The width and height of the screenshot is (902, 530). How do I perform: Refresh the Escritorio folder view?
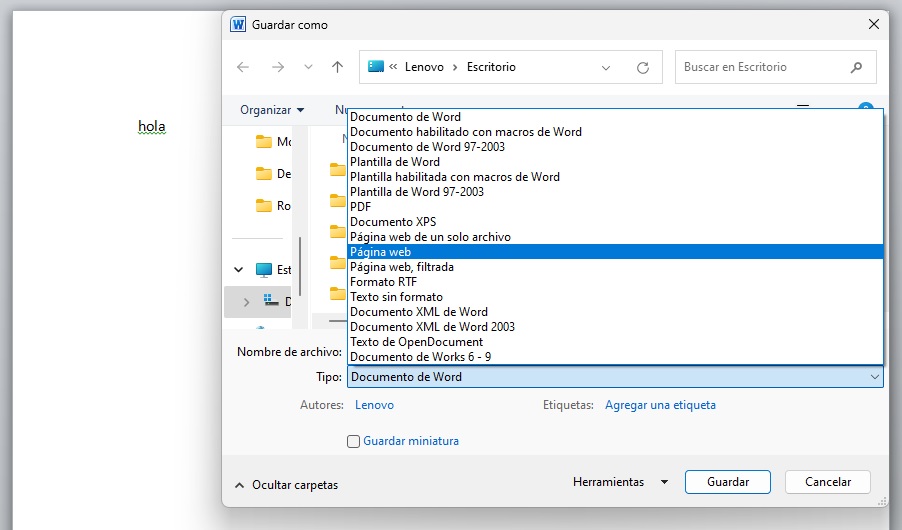click(643, 67)
